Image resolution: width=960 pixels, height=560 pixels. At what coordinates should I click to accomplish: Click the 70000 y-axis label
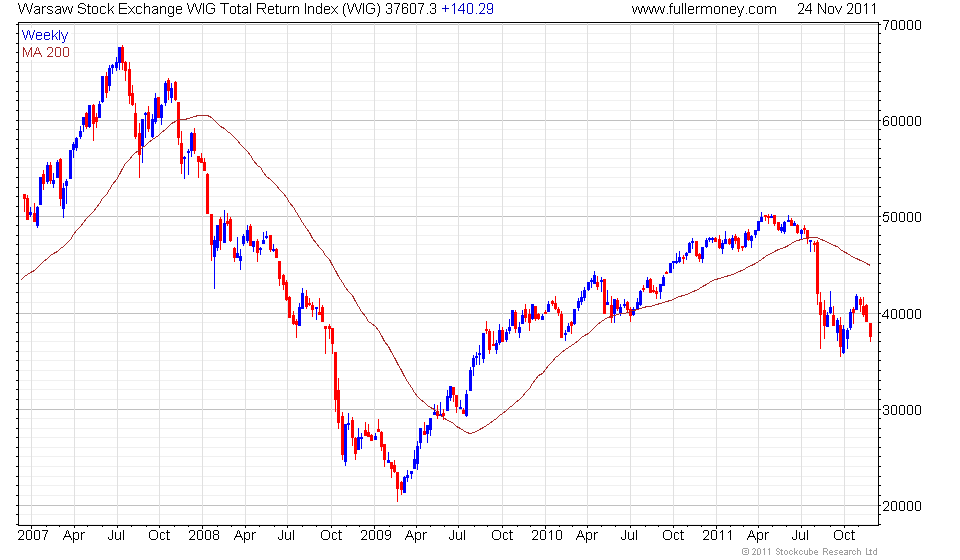click(902, 25)
